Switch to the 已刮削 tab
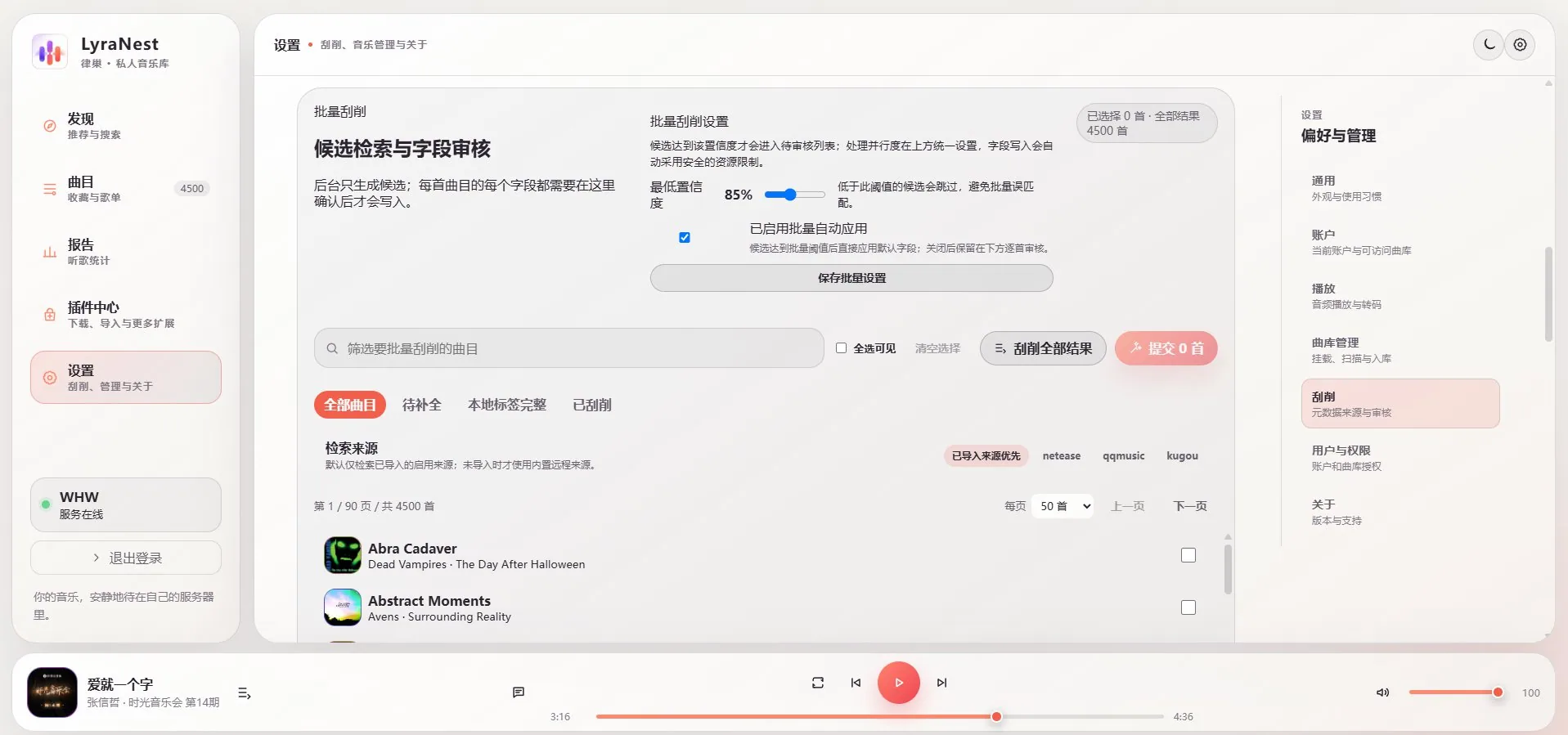The width and height of the screenshot is (1568, 735). (592, 405)
